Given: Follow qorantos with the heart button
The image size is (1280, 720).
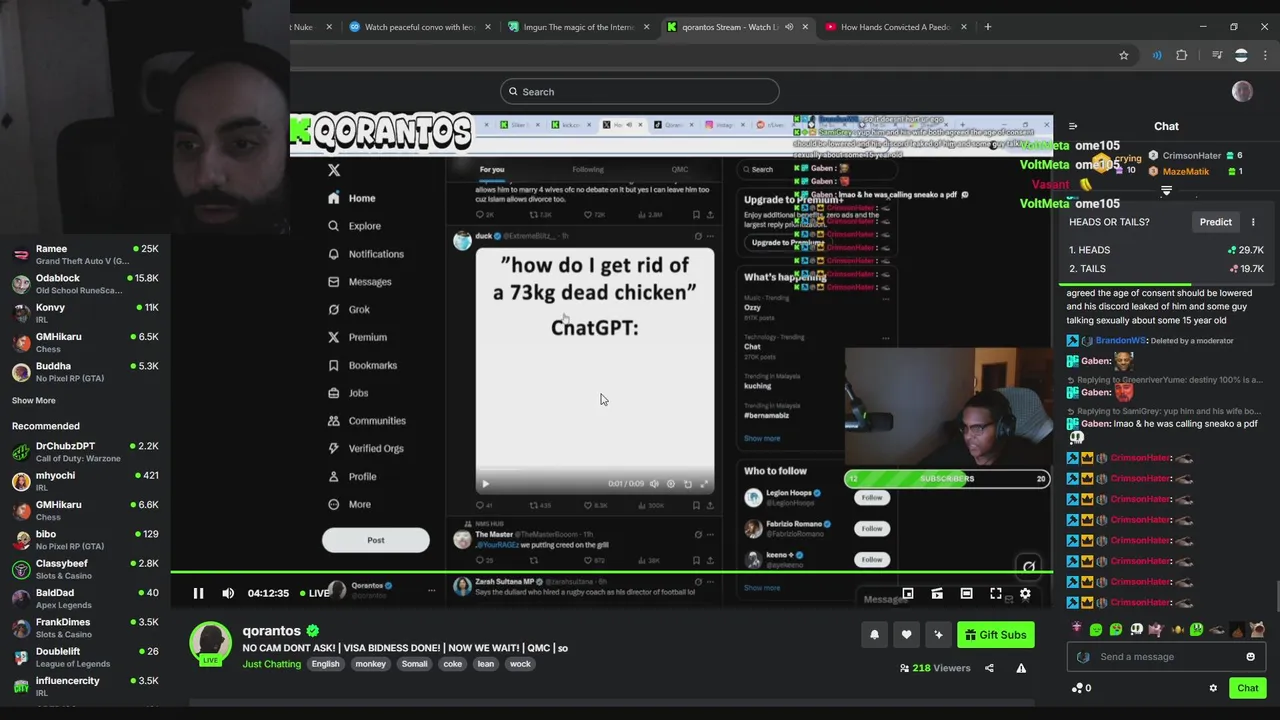Looking at the screenshot, I should point(906,635).
